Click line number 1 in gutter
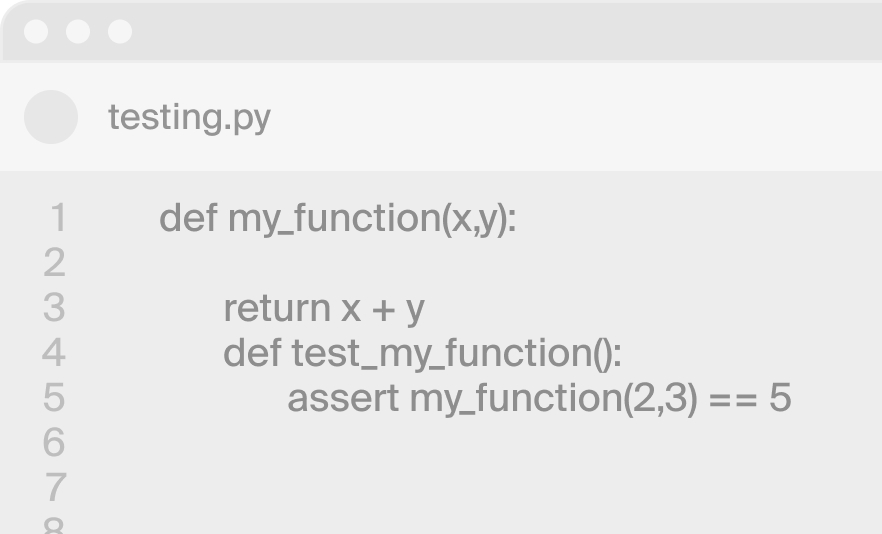 tap(58, 218)
